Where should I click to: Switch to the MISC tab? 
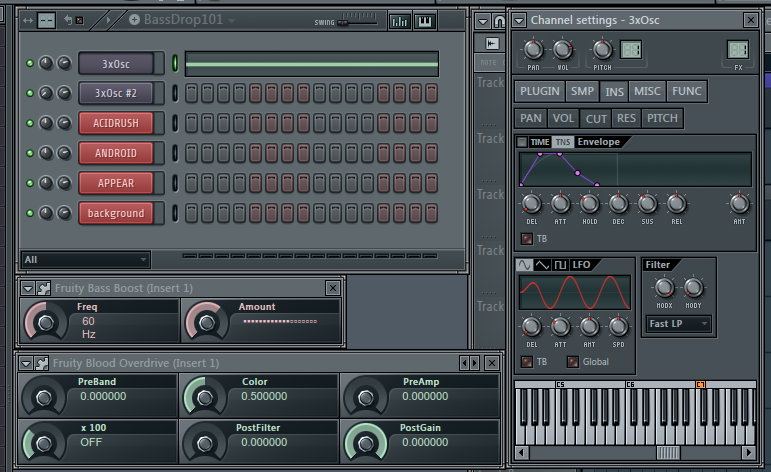click(647, 91)
